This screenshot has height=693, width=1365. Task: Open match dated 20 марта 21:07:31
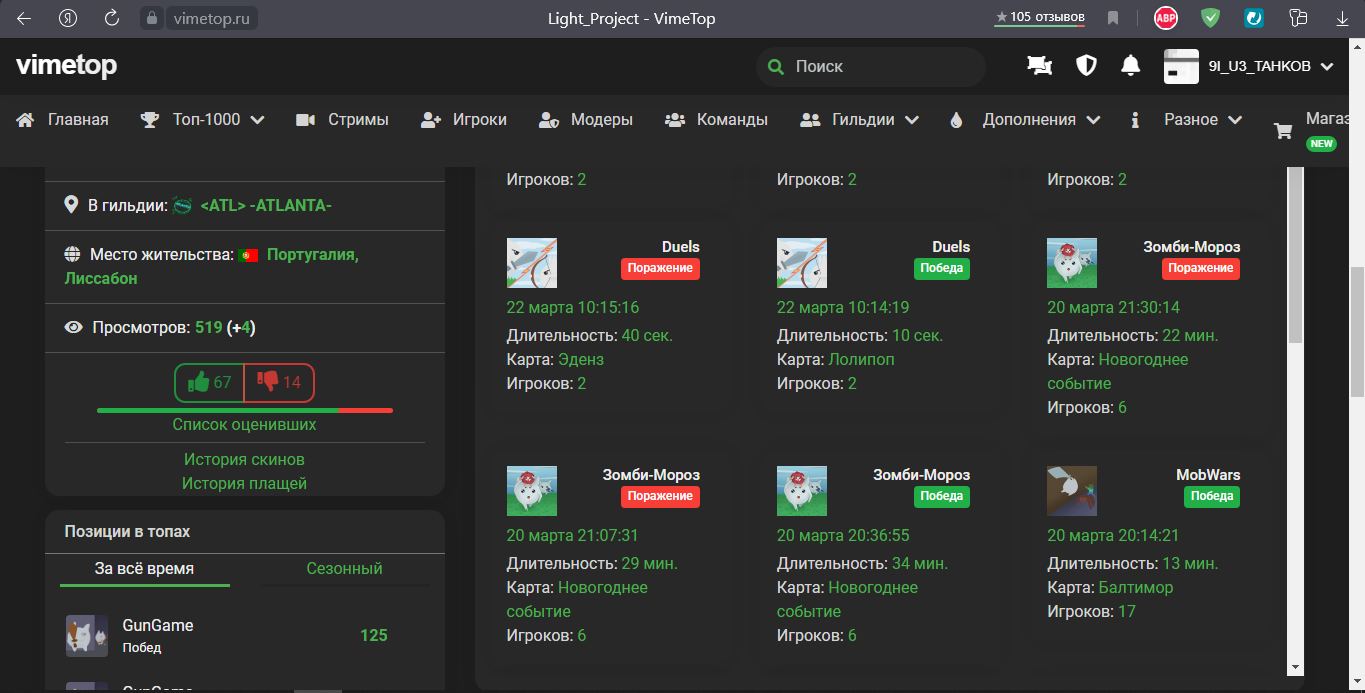click(x=572, y=535)
